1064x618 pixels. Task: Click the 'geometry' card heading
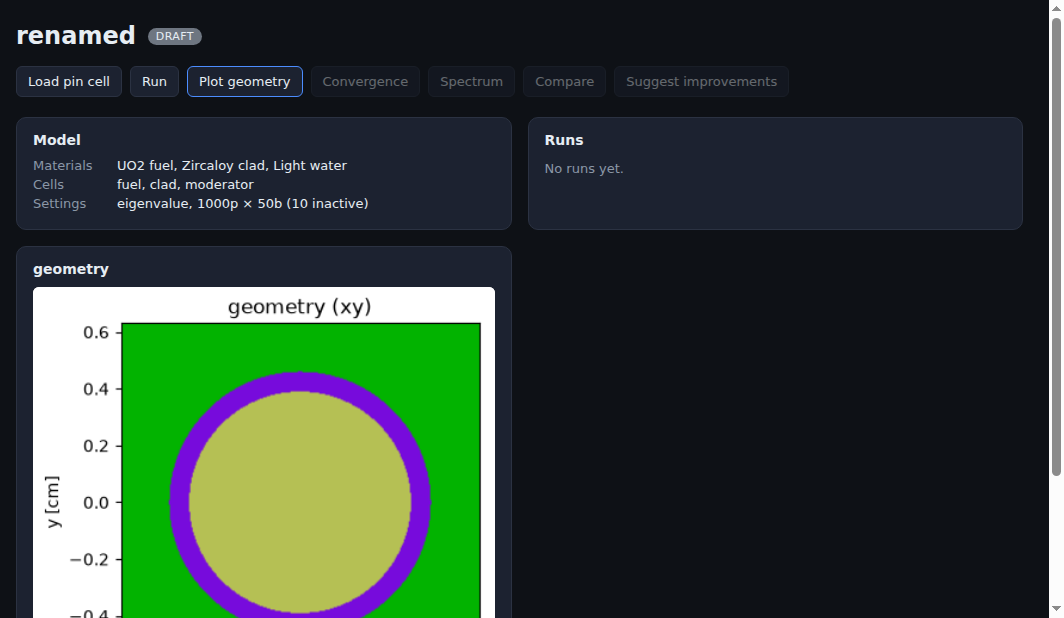[71, 269]
